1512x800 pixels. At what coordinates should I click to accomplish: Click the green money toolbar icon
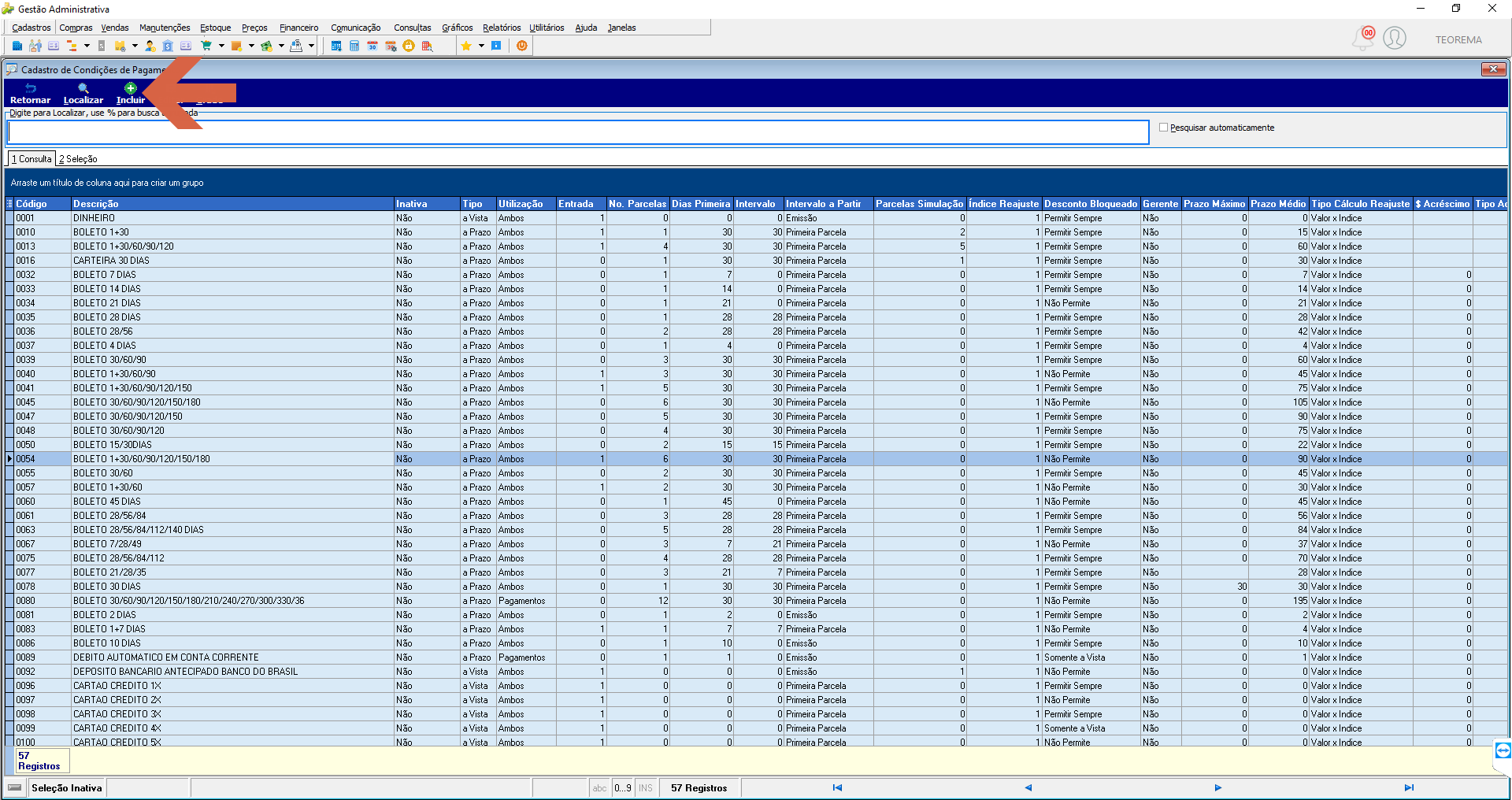[x=266, y=46]
